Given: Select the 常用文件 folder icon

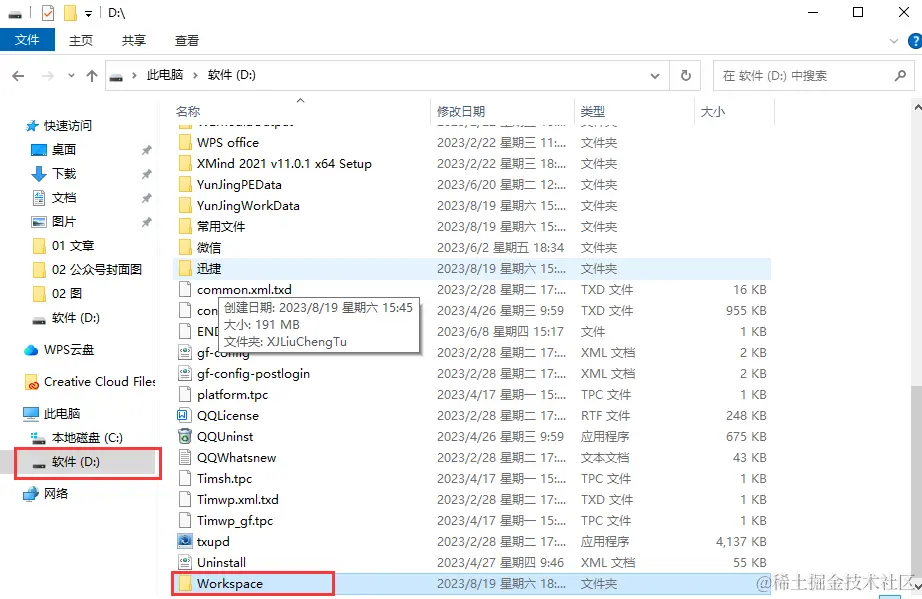Looking at the screenshot, I should (x=185, y=227).
